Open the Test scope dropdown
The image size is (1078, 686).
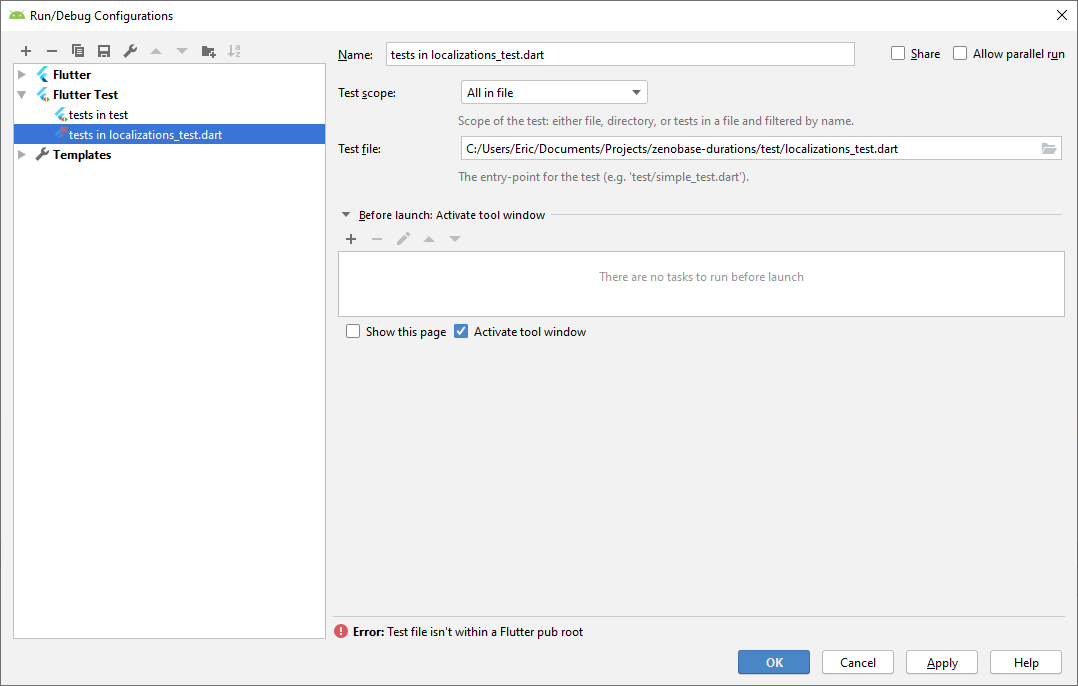tap(636, 91)
